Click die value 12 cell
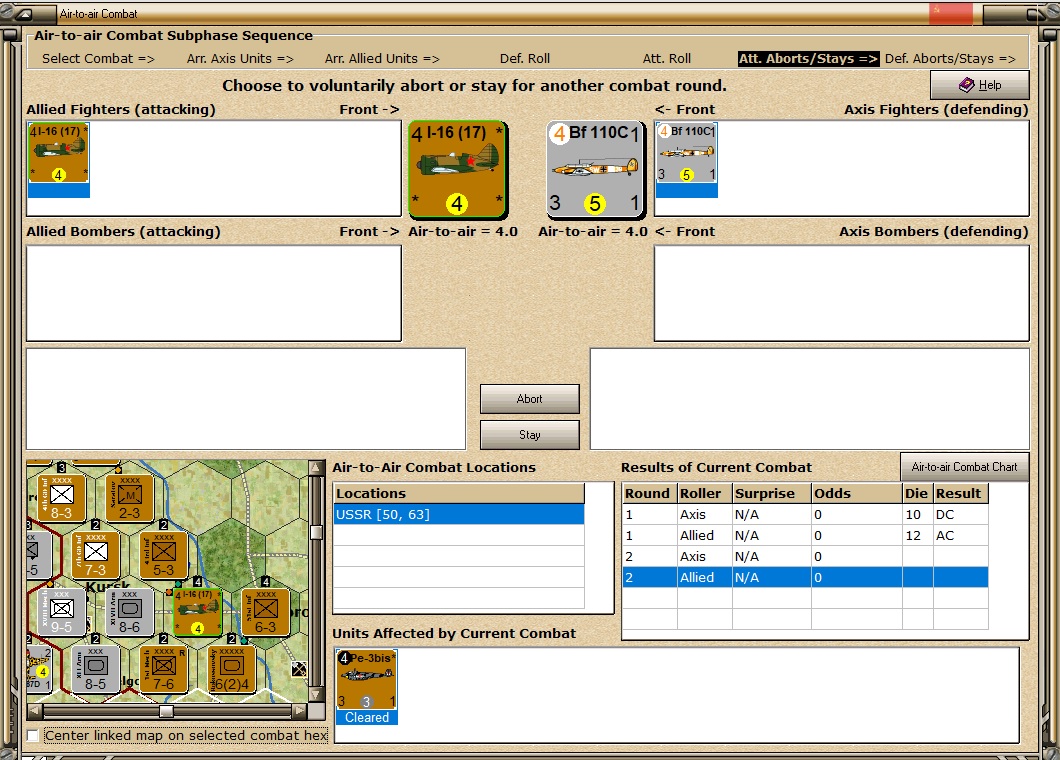 pos(917,536)
